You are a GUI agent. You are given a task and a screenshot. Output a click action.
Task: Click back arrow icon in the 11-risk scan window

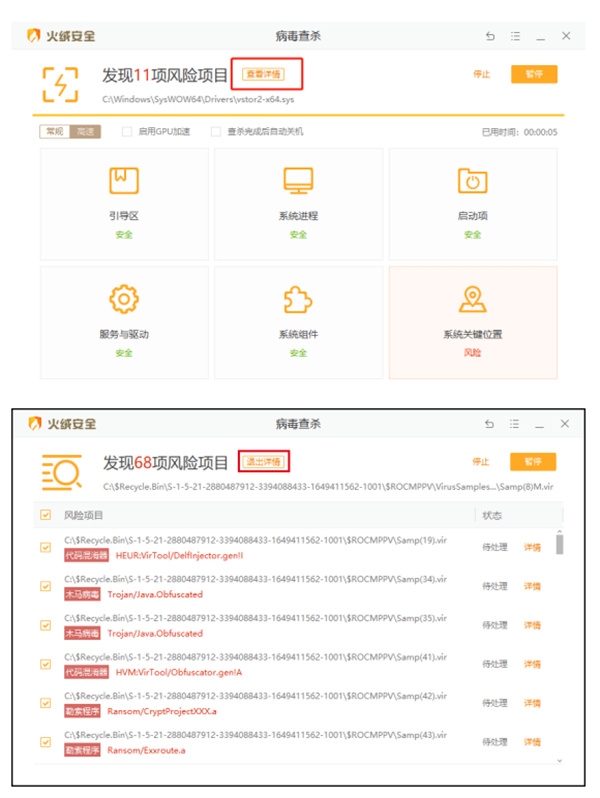tap(490, 36)
